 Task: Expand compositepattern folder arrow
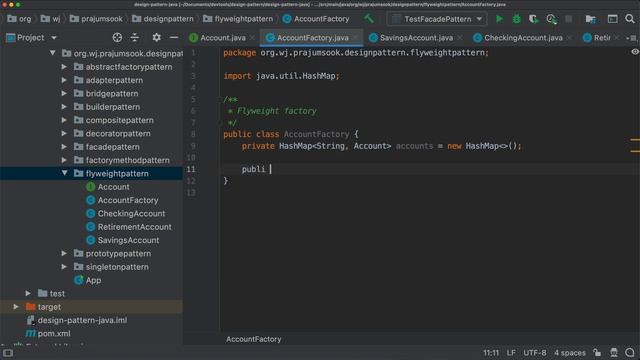coord(64,120)
